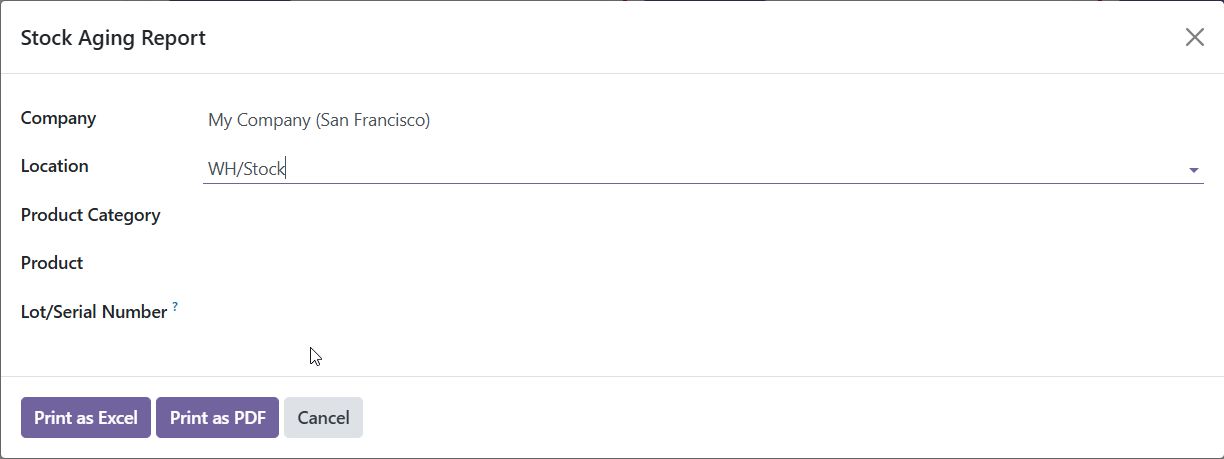Click the Lot/Serial Number label text

93,312
